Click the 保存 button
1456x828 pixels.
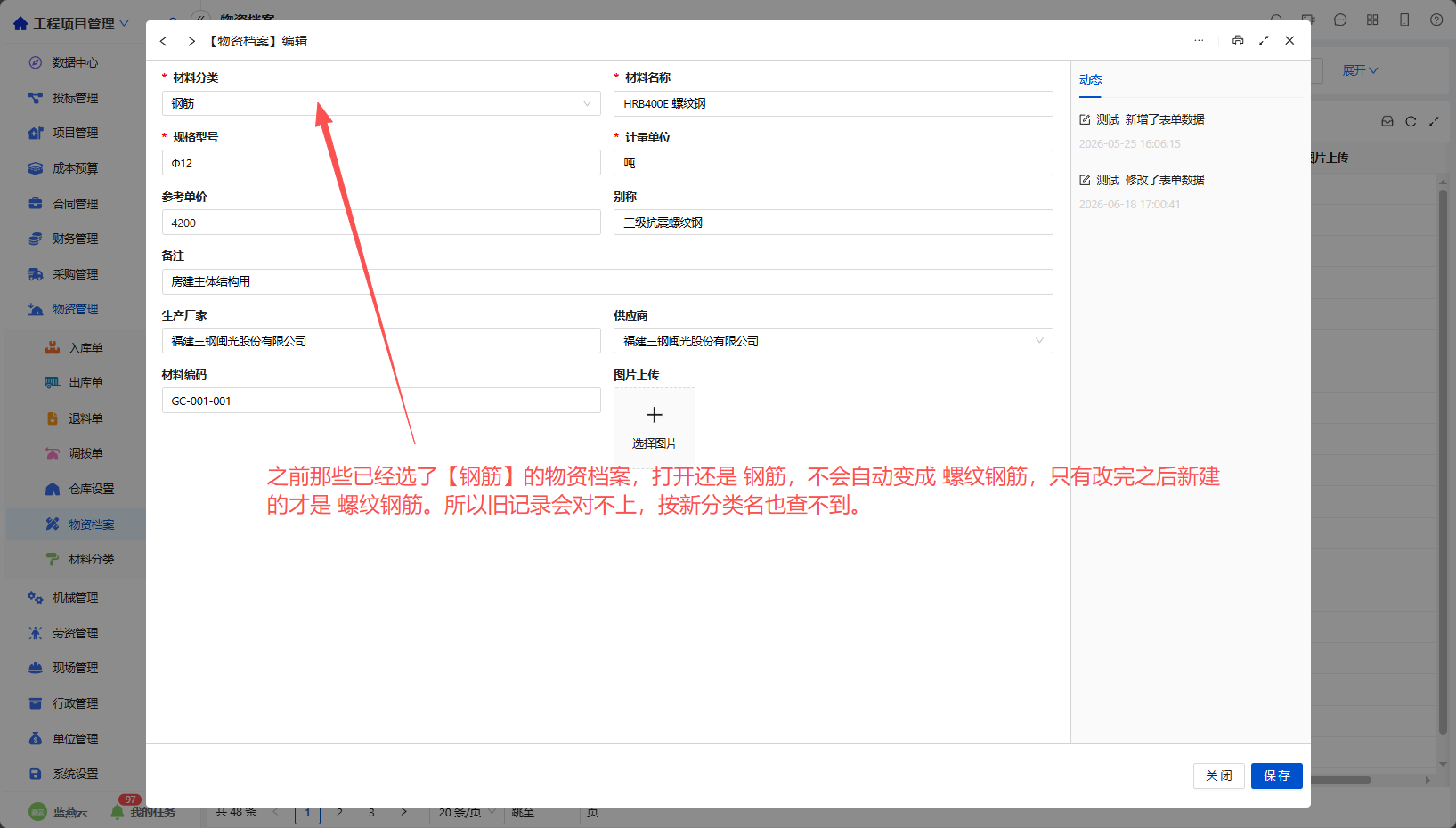1277,775
